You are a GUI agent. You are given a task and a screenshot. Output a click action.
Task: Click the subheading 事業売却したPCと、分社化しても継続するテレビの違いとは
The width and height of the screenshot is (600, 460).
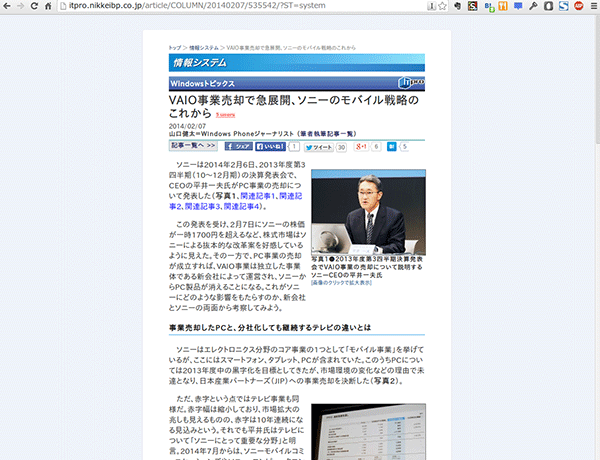click(270, 328)
